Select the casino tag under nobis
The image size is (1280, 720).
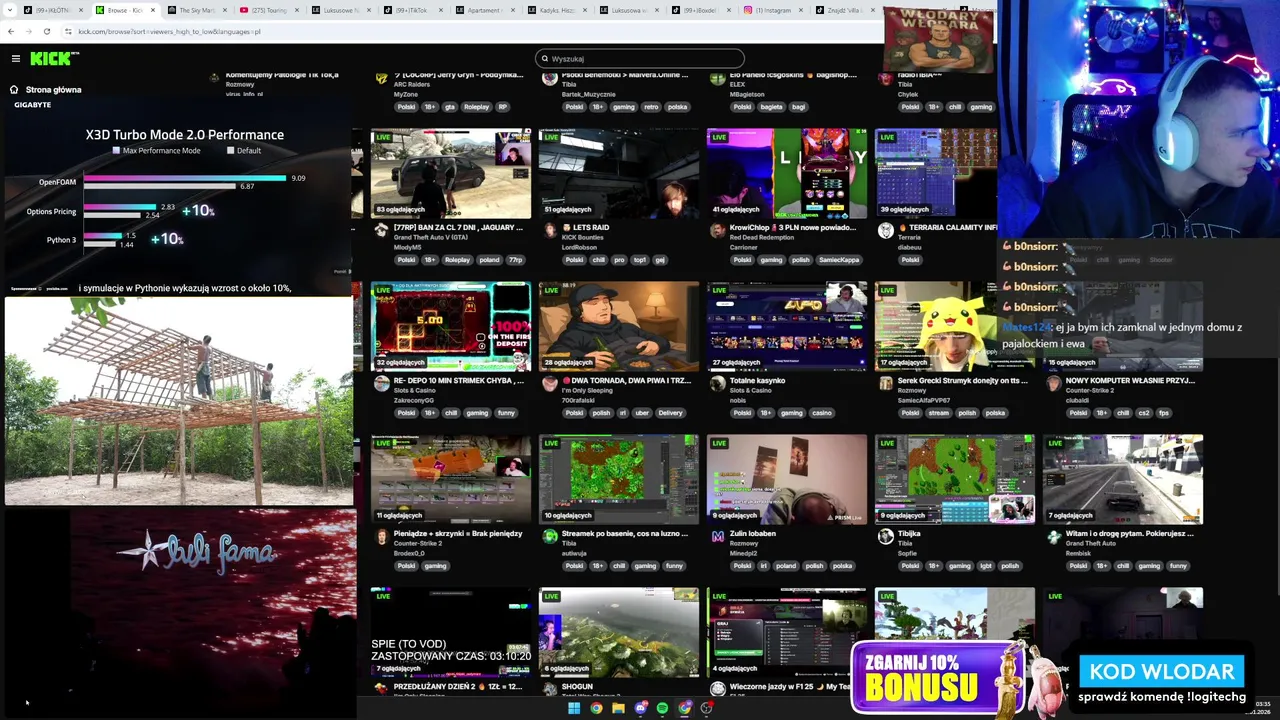pos(821,413)
